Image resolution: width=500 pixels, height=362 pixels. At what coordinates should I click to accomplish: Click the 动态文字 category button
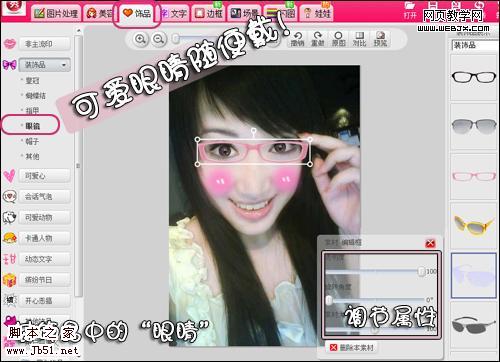44,259
